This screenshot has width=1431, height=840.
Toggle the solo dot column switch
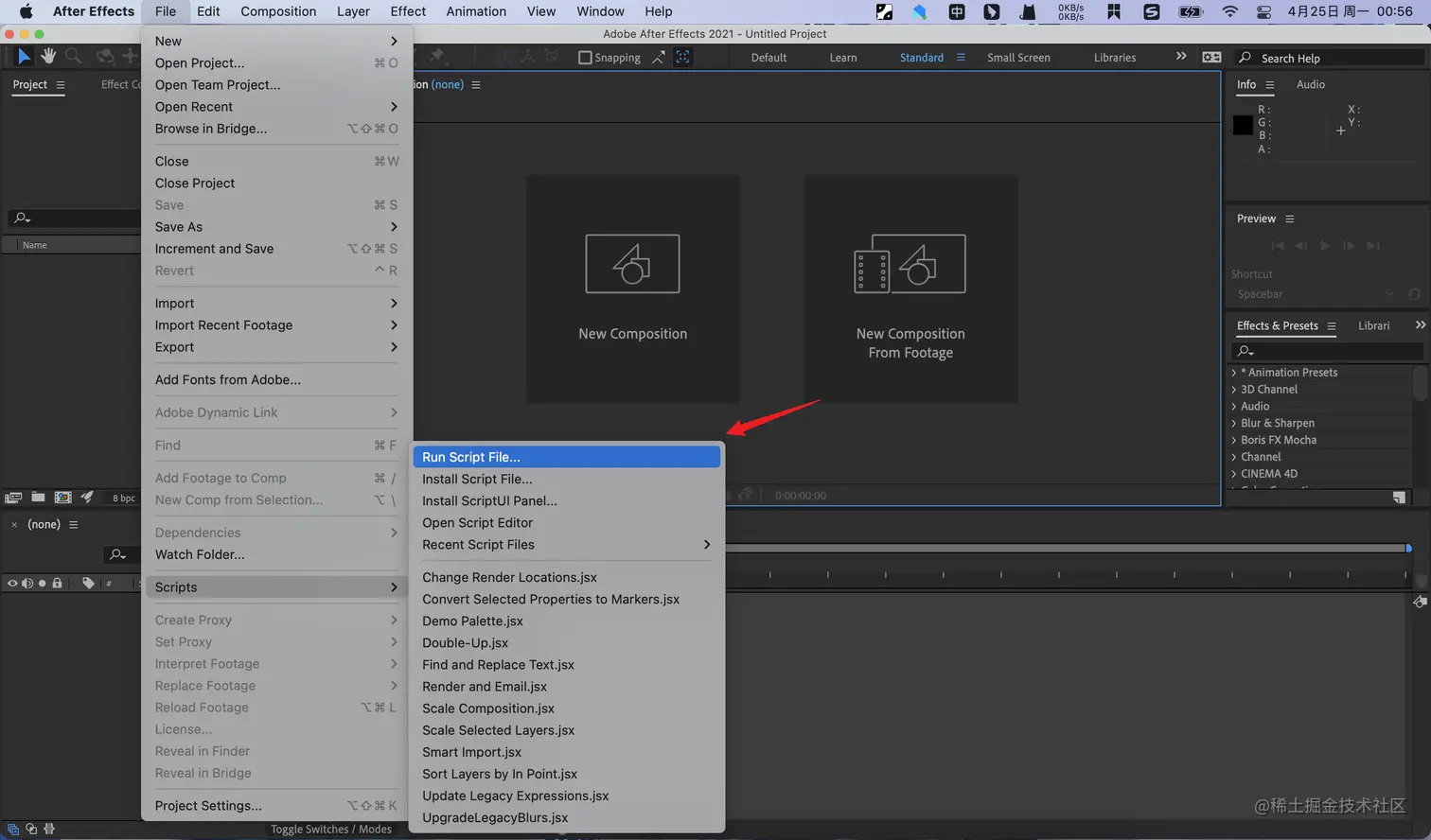42,584
